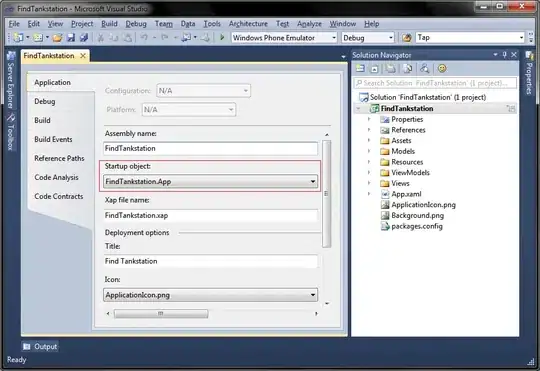This screenshot has width=540, height=371.
Task: Open the Windows Phone Emulator target dropdown
Action: (284, 38)
